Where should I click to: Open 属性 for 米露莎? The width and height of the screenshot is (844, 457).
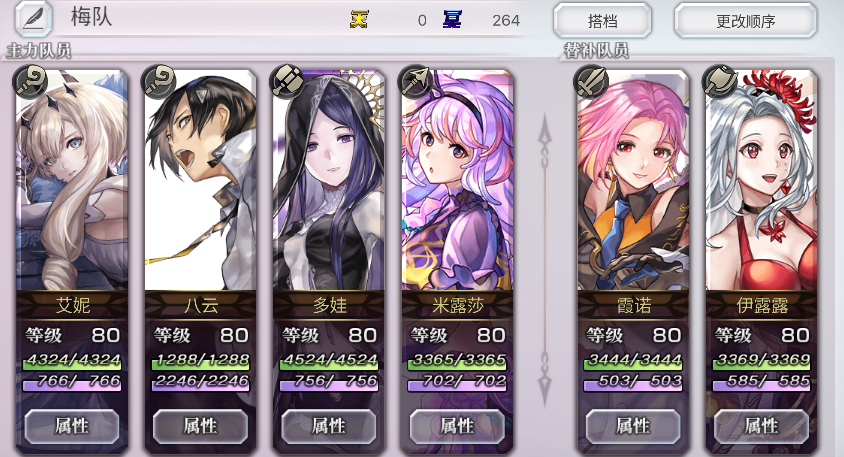(x=457, y=426)
